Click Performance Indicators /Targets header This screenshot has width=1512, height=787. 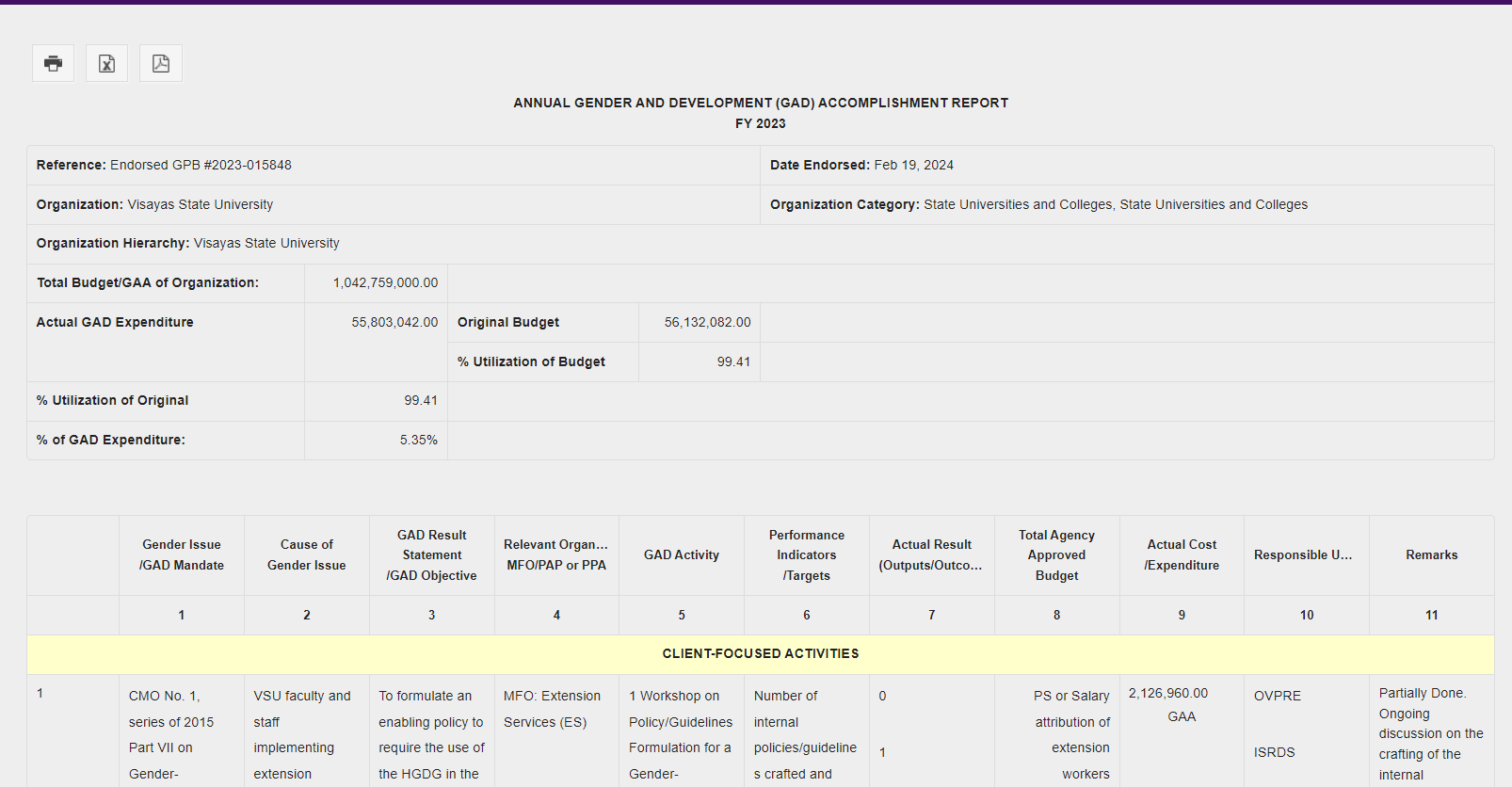coord(807,554)
